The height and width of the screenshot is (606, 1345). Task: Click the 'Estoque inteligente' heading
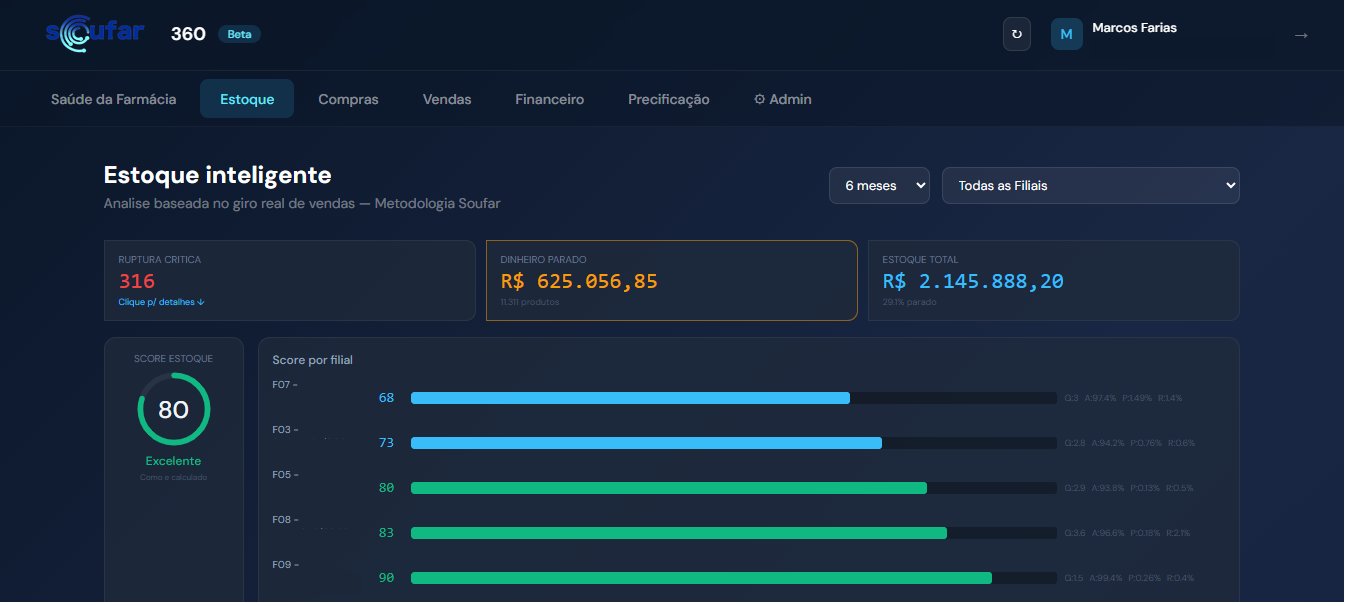[x=218, y=175]
